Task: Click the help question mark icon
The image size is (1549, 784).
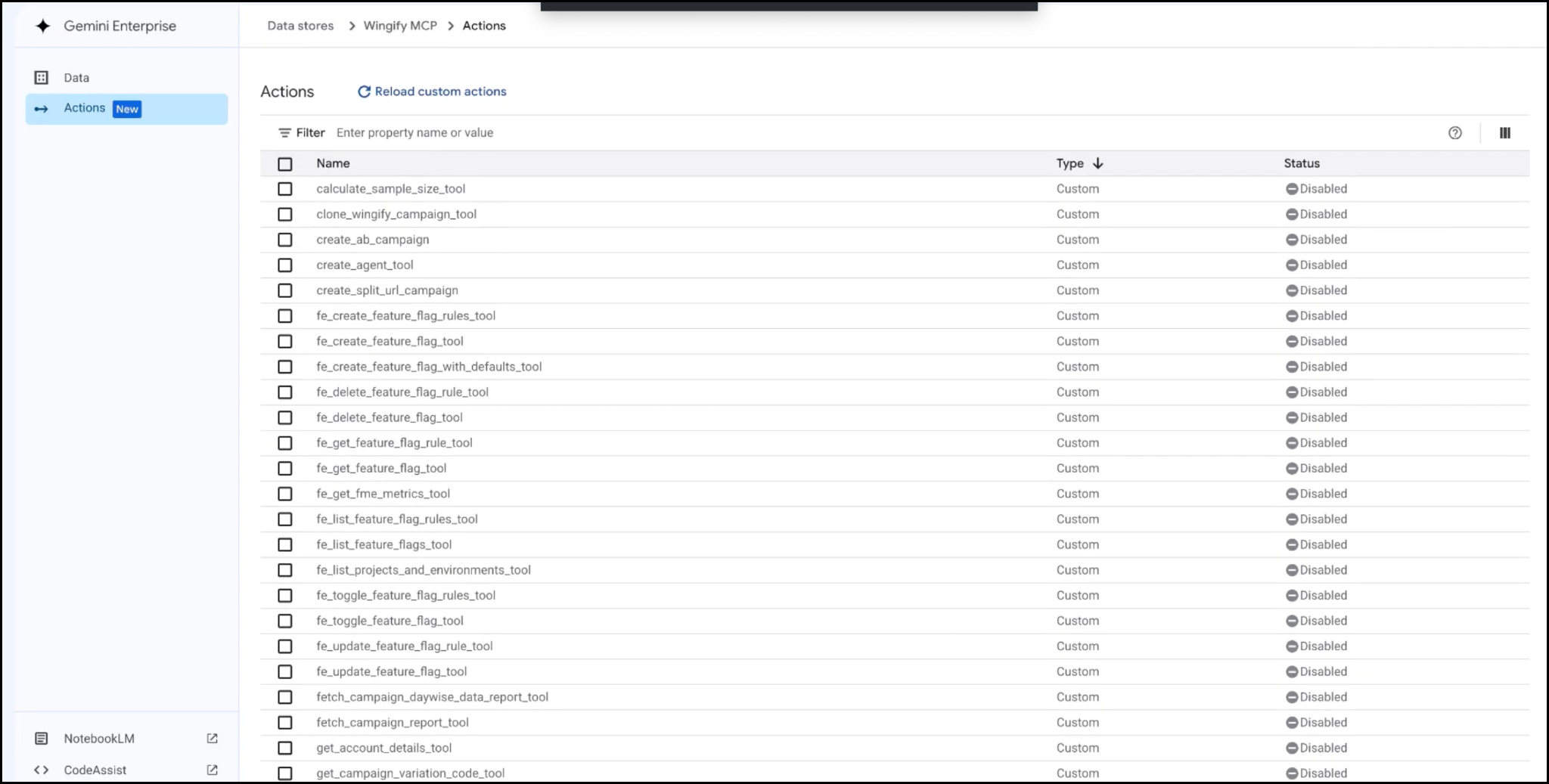Action: coord(1455,133)
